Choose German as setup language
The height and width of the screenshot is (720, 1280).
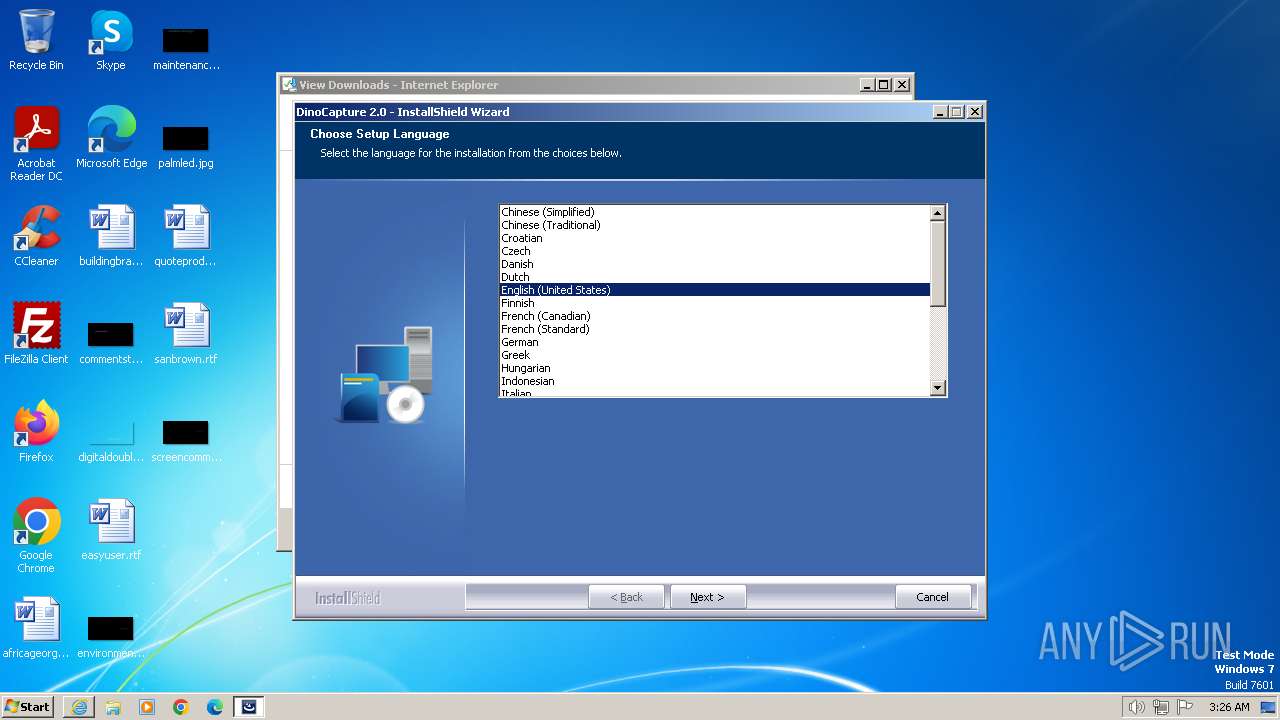(715, 342)
